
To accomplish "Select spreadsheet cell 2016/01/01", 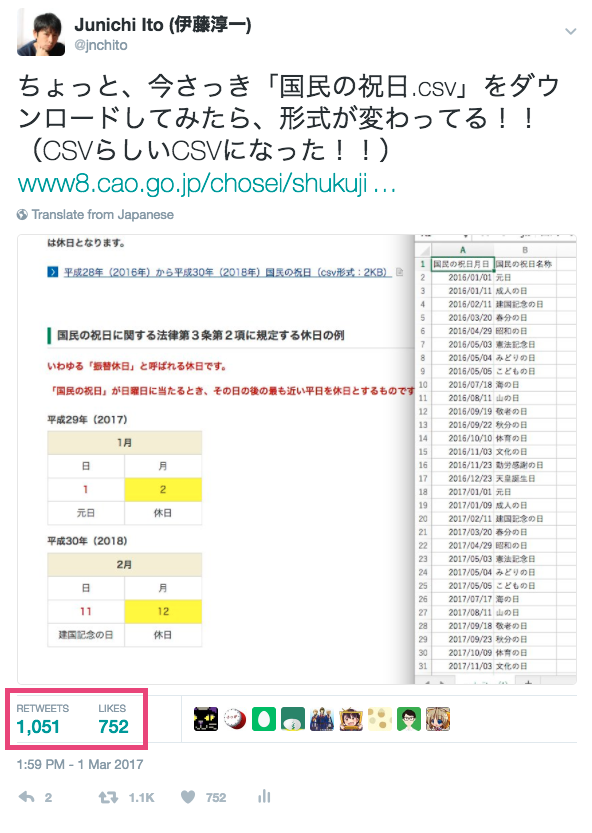I will (462, 277).
